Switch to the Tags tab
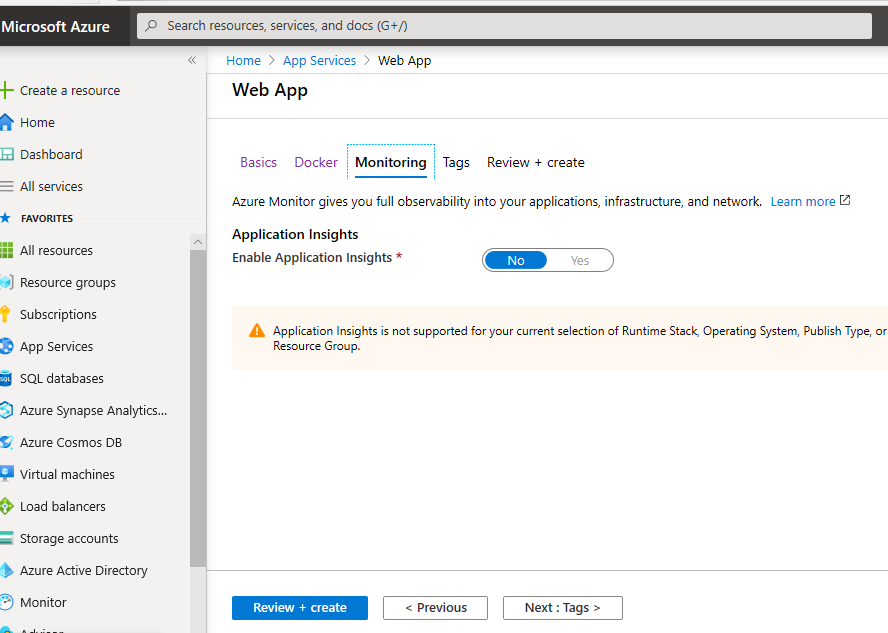 [x=456, y=162]
